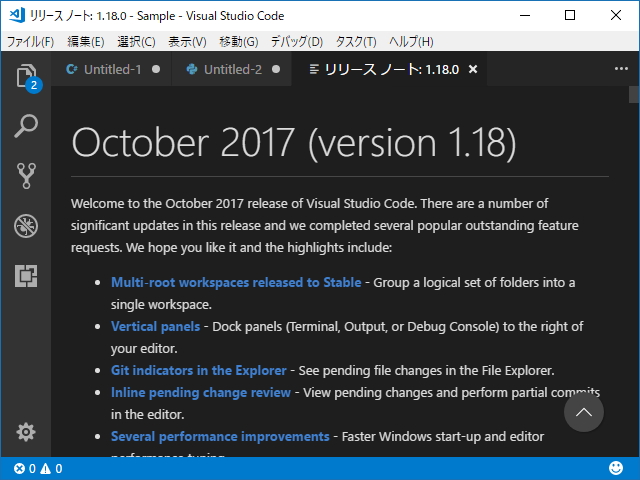Maximize the Visual Studio Code window
The image size is (640, 480).
point(570,16)
